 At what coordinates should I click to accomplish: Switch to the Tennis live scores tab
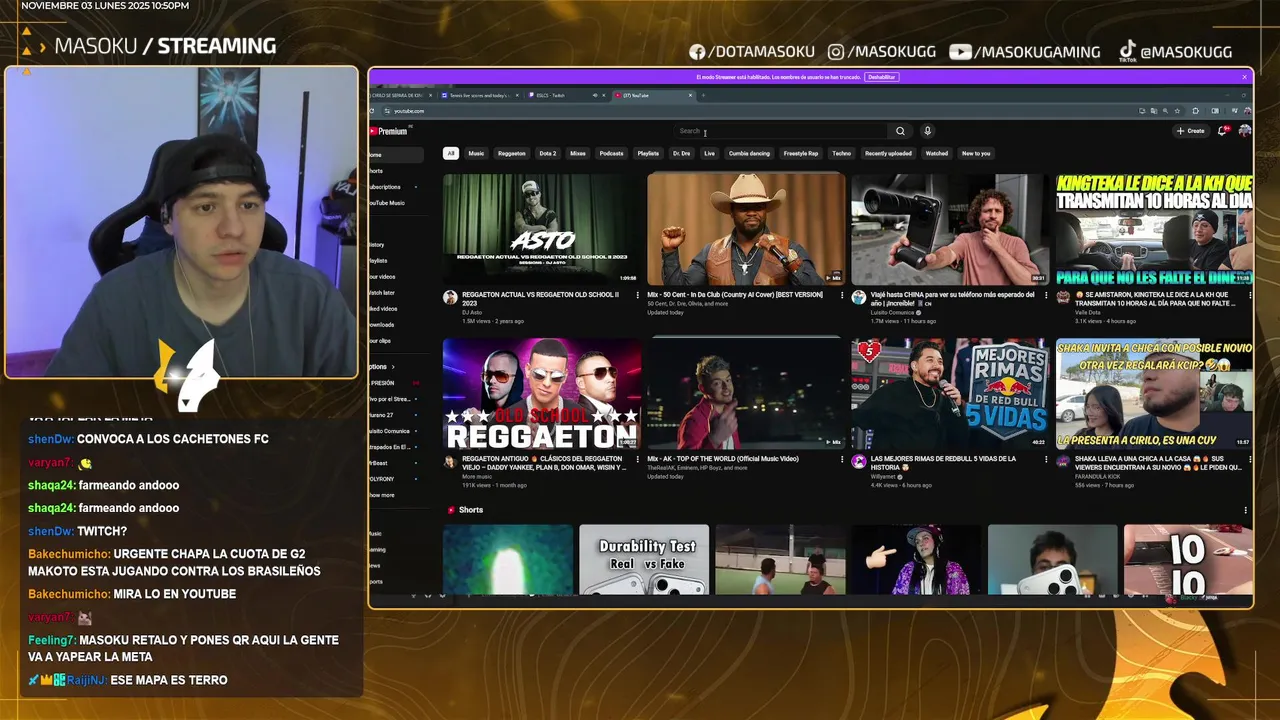[480, 95]
